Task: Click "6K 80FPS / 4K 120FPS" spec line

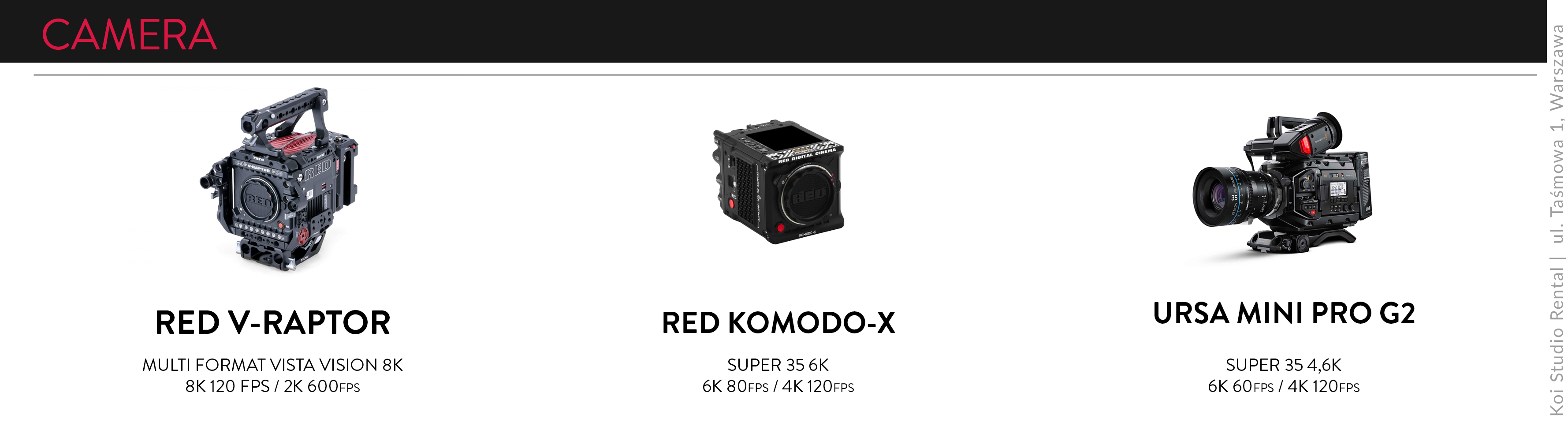Action: pos(778,386)
